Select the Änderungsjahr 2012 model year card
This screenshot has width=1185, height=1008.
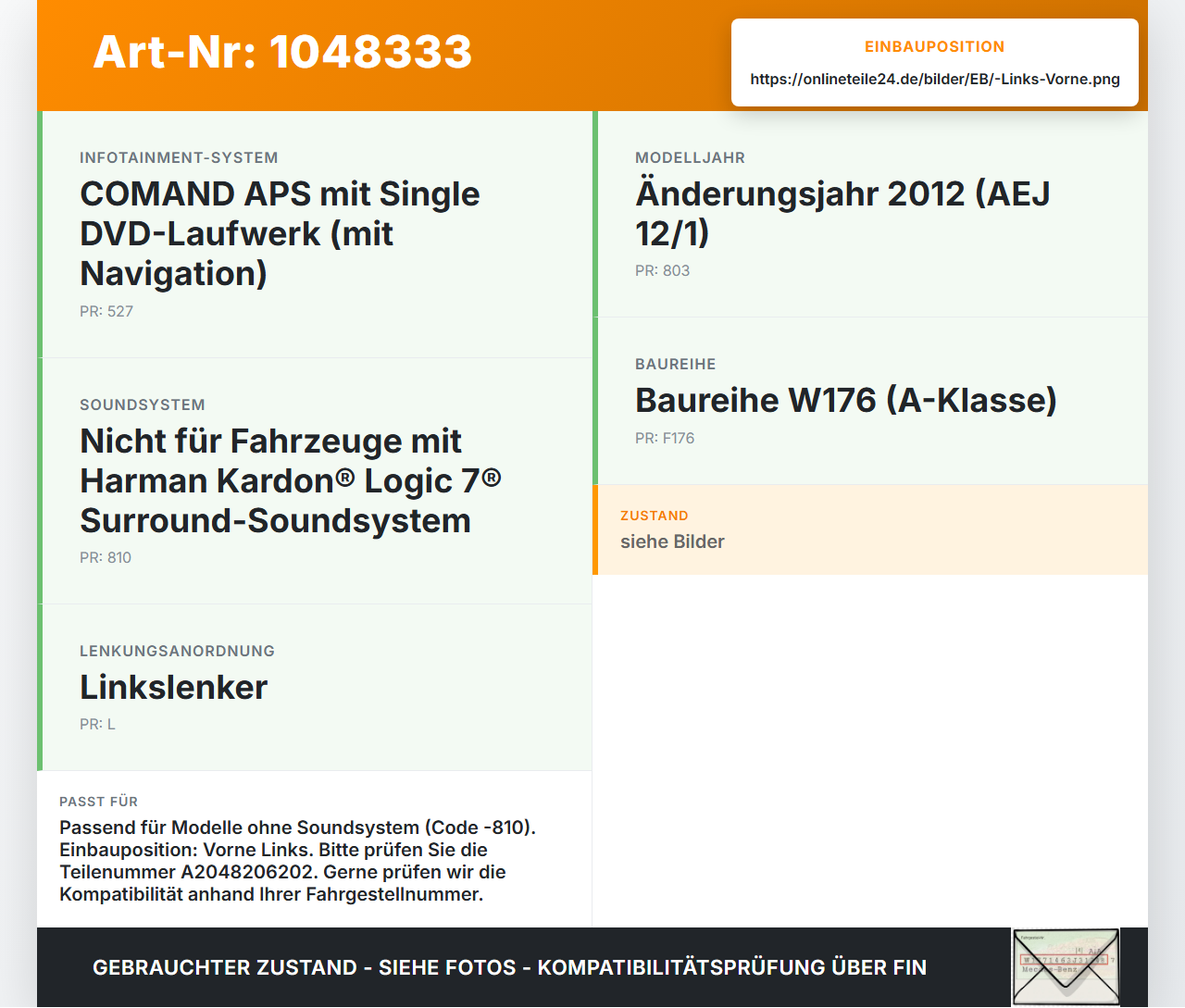pos(870,214)
